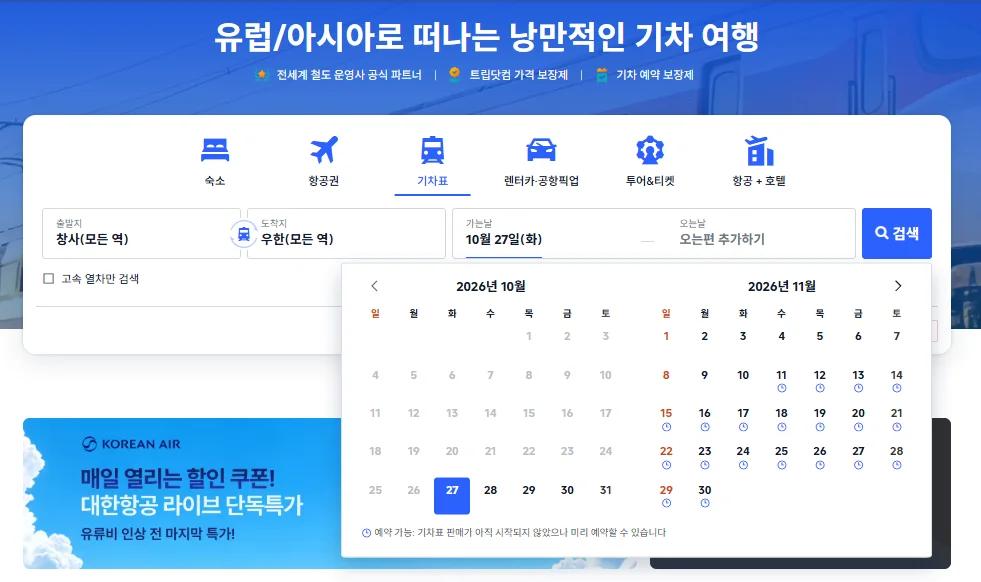981x582 pixels.
Task: Click the 트립닷컴 가격 보장제 link
Action: (519, 75)
